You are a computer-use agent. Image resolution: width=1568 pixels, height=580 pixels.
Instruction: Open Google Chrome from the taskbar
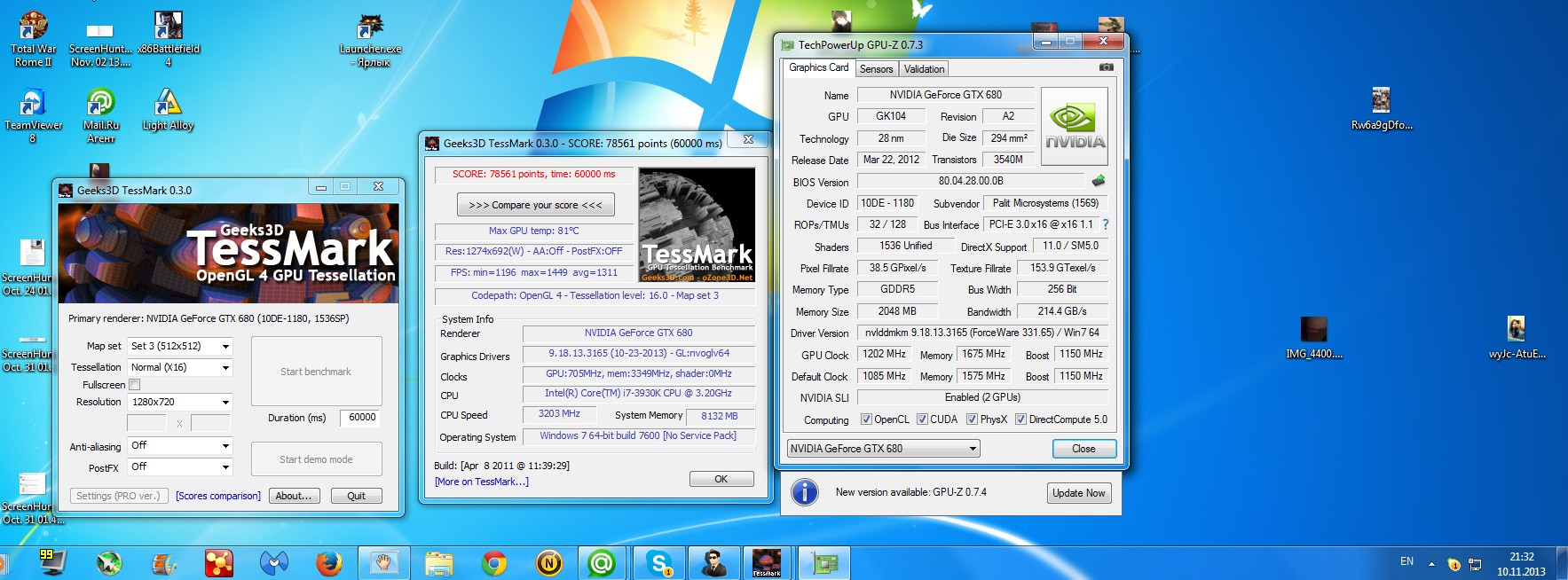[494, 563]
